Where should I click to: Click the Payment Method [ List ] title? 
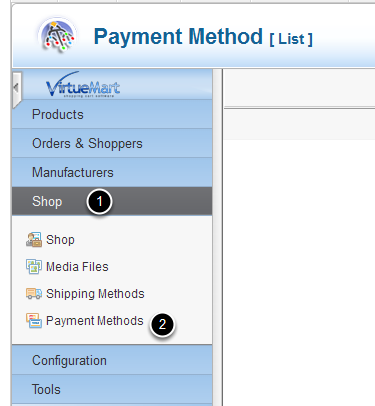click(x=203, y=37)
